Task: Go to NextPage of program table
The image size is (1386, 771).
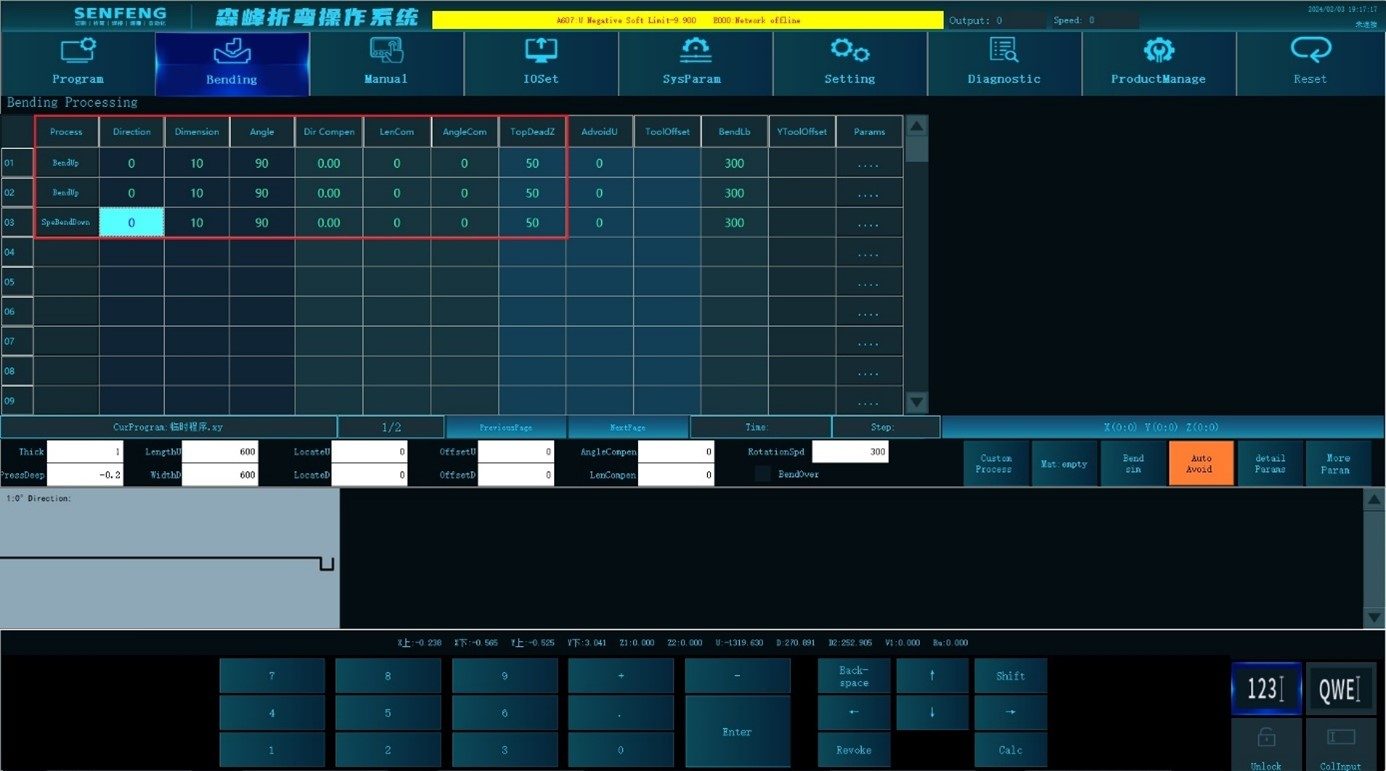Action: (628, 427)
